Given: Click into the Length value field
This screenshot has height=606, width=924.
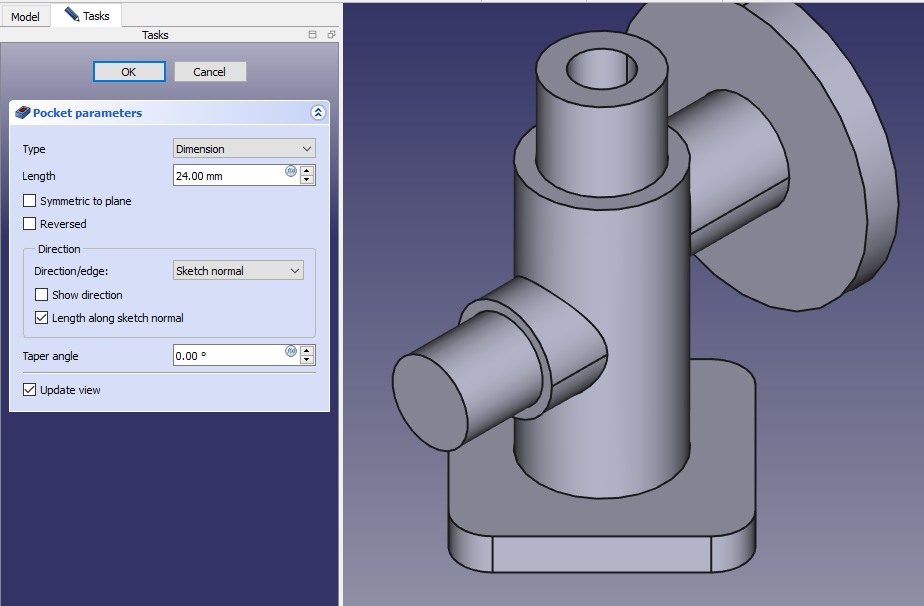Looking at the screenshot, I should pyautogui.click(x=228, y=176).
